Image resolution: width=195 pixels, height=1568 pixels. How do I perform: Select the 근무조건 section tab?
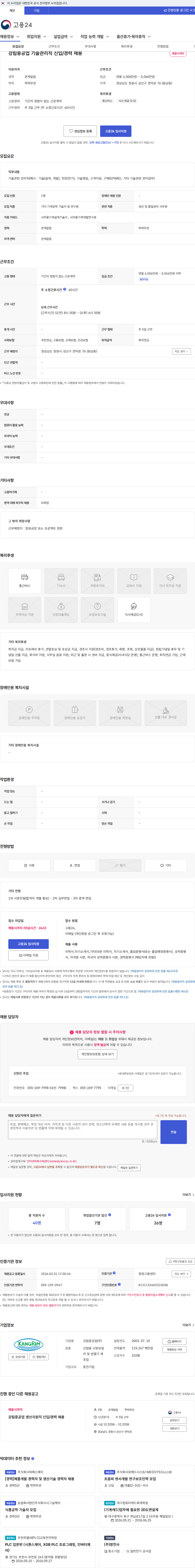click(54, 46)
